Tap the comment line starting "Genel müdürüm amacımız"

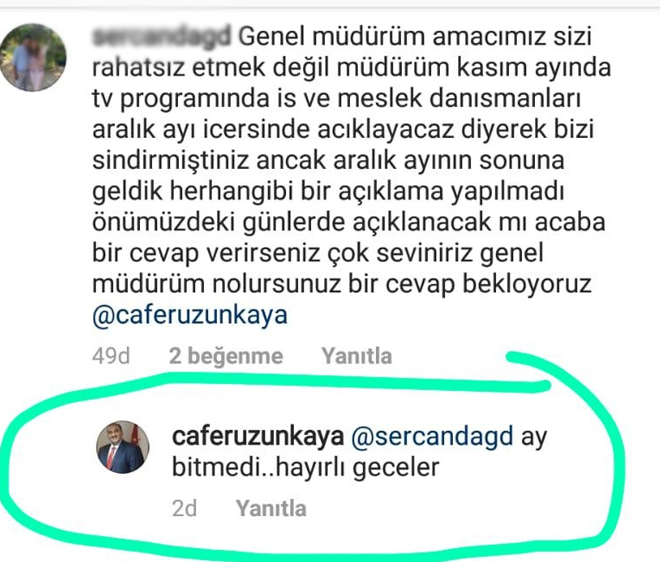pyautogui.click(x=415, y=36)
